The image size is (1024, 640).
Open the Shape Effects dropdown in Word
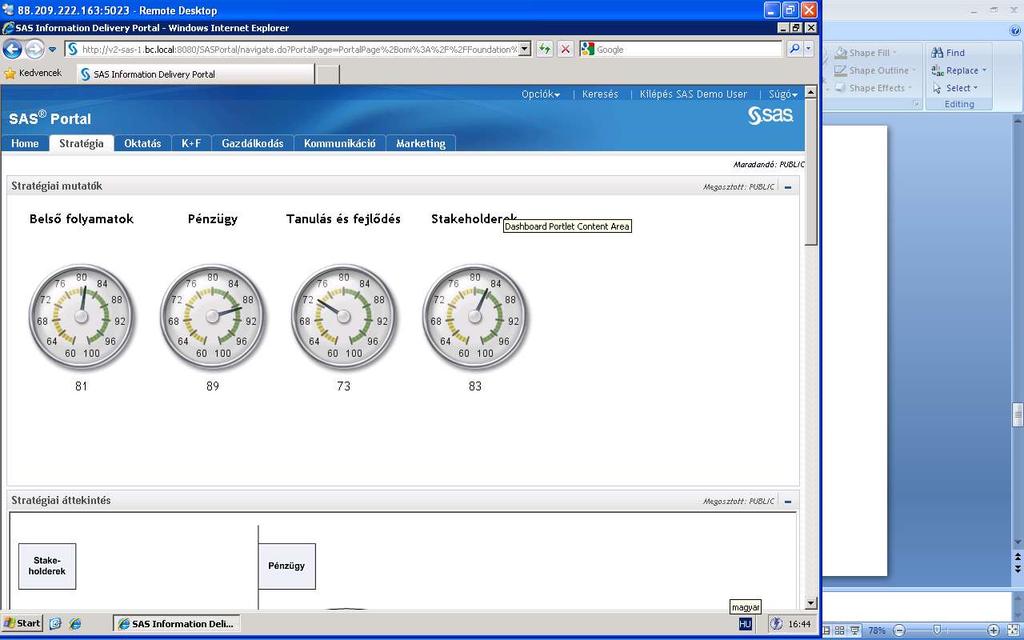pyautogui.click(x=873, y=88)
